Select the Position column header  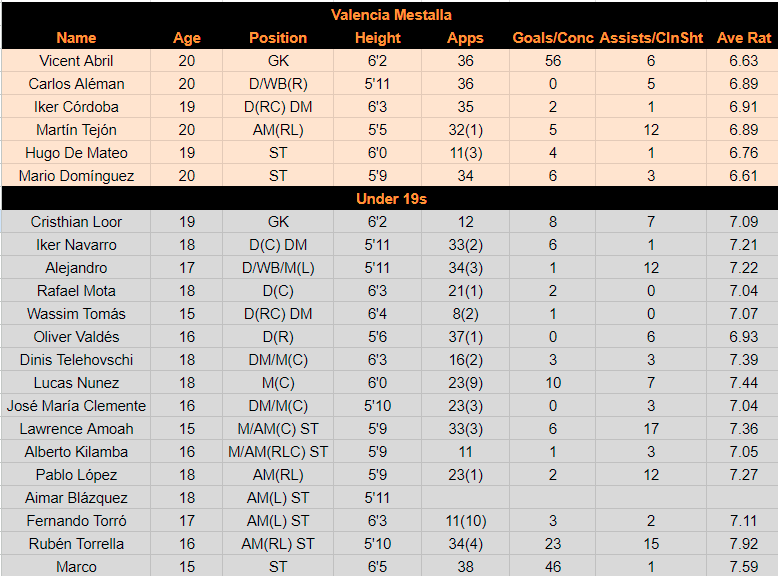point(278,38)
